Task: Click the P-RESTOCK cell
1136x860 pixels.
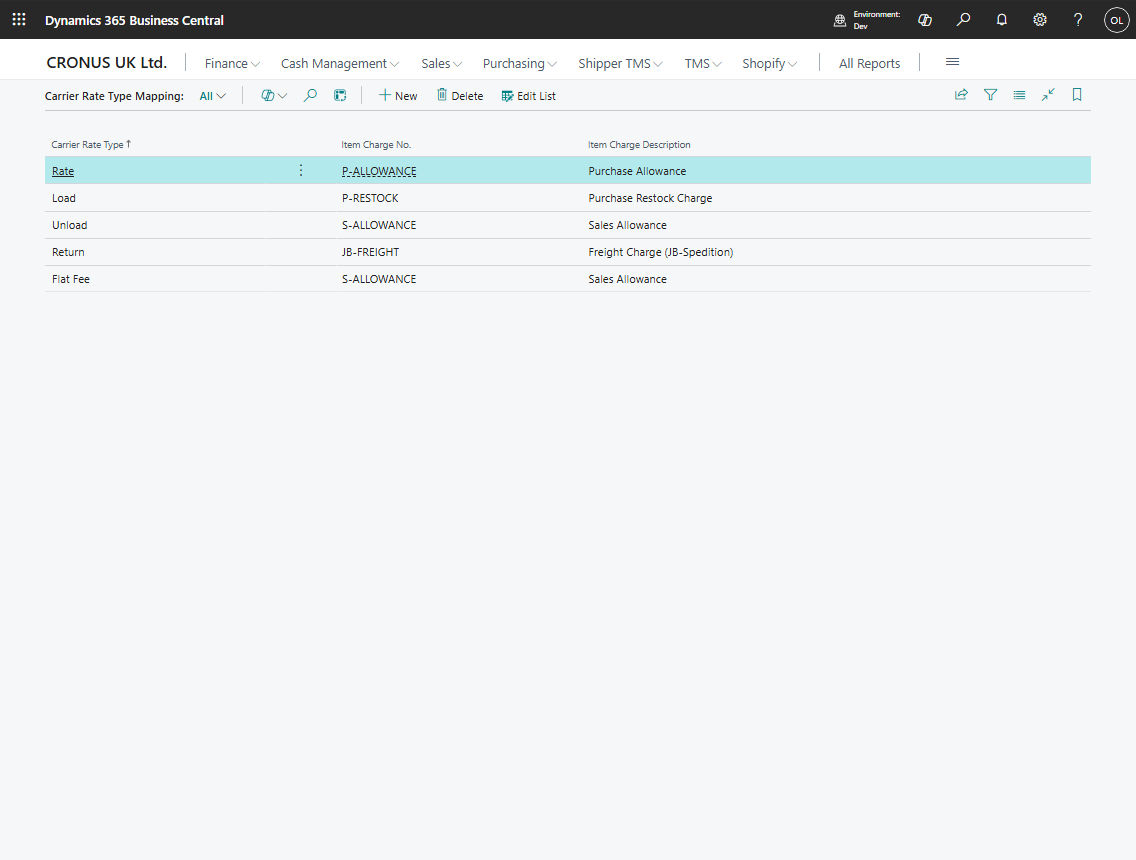Action: click(x=370, y=198)
